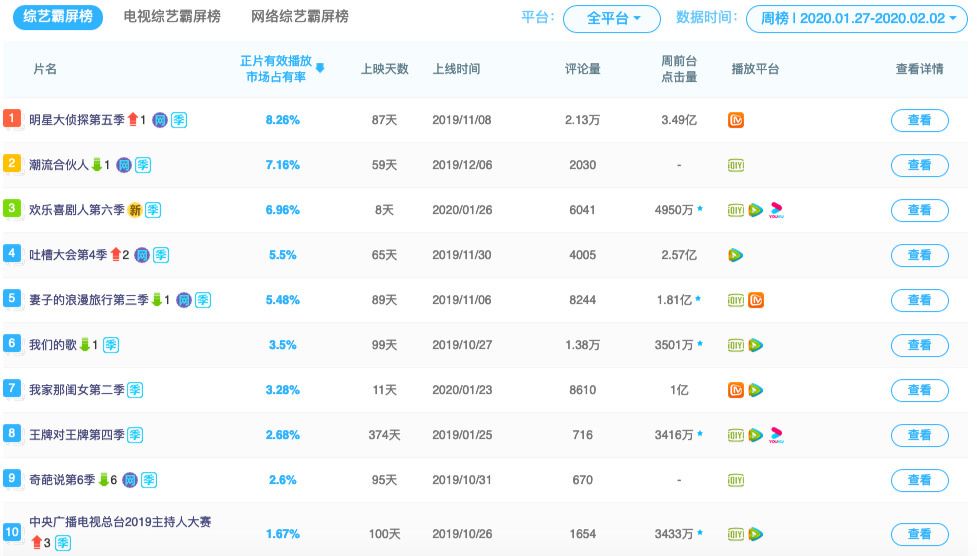
Task: Click Mango TV icon in 明星大侦探第五季 row
Action: (x=736, y=120)
